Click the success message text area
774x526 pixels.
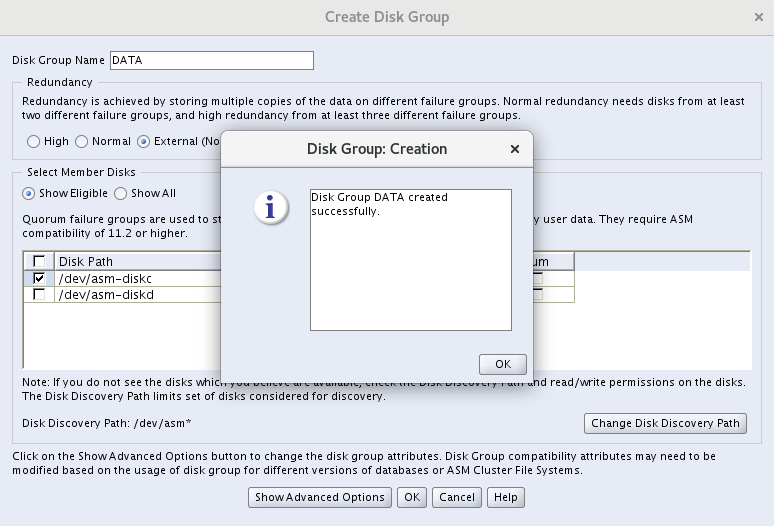(410, 260)
